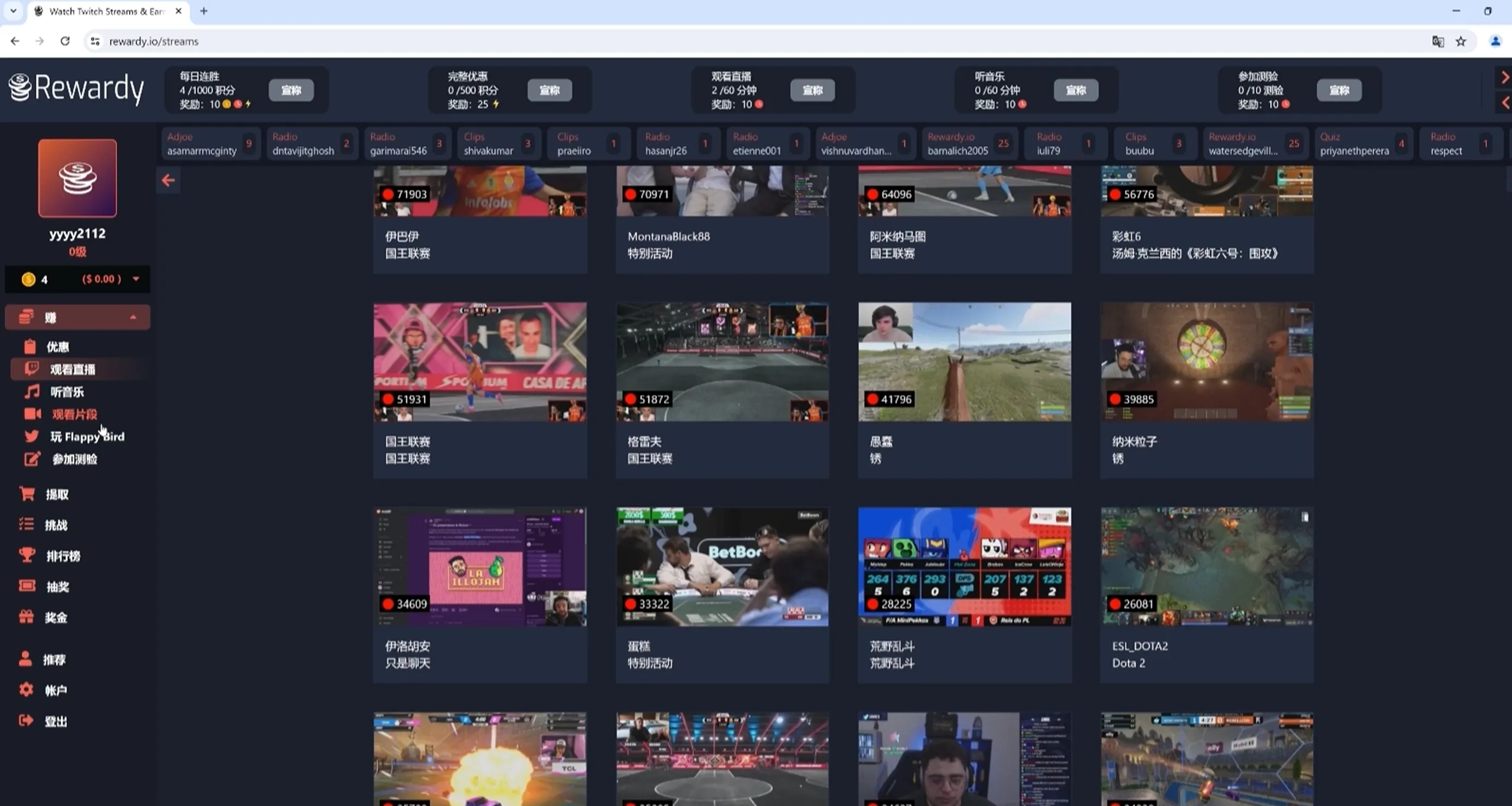Image resolution: width=1512 pixels, height=806 pixels.
Task: Click the 奖金 gift box icon
Action: pyautogui.click(x=27, y=617)
